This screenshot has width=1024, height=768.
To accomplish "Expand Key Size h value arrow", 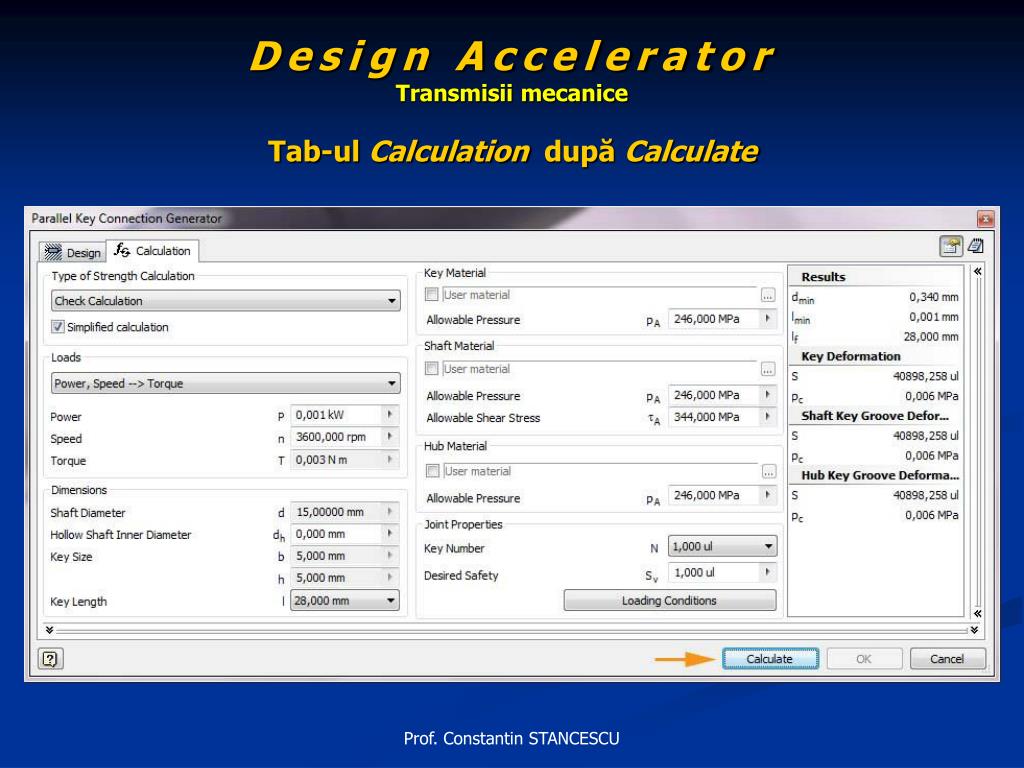I will [x=390, y=578].
